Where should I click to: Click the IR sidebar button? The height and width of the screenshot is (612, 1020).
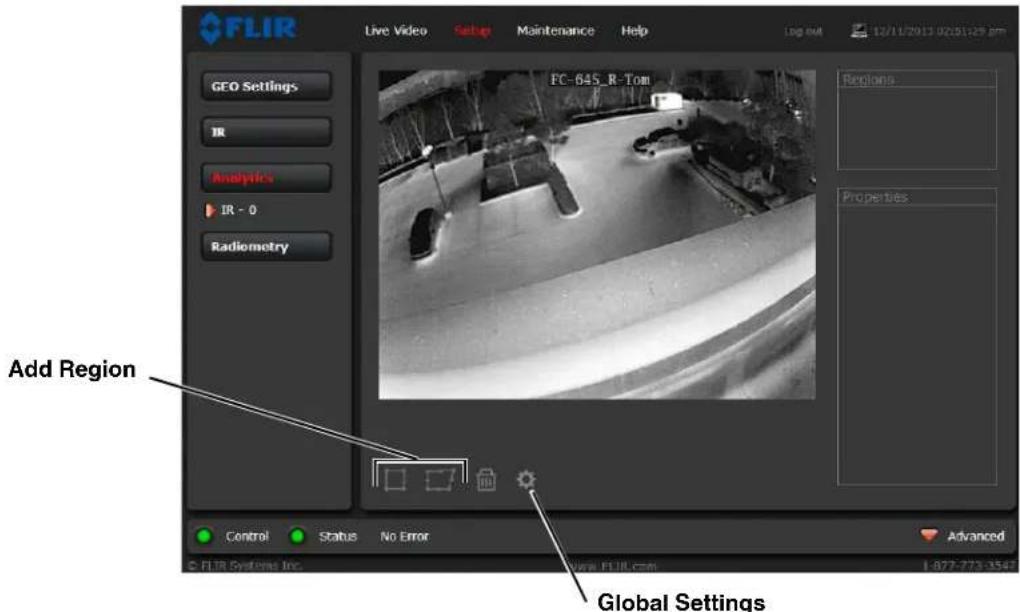tap(267, 132)
